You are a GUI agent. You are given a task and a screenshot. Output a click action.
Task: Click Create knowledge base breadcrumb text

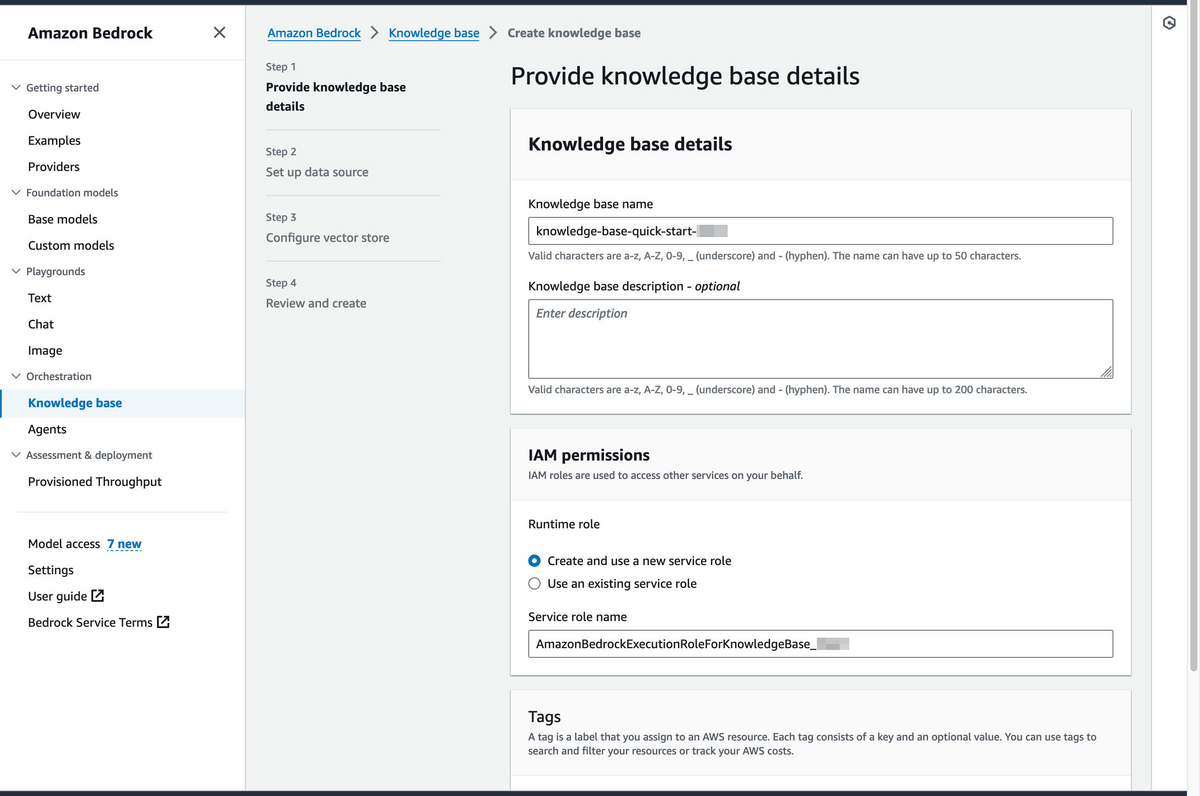point(574,33)
